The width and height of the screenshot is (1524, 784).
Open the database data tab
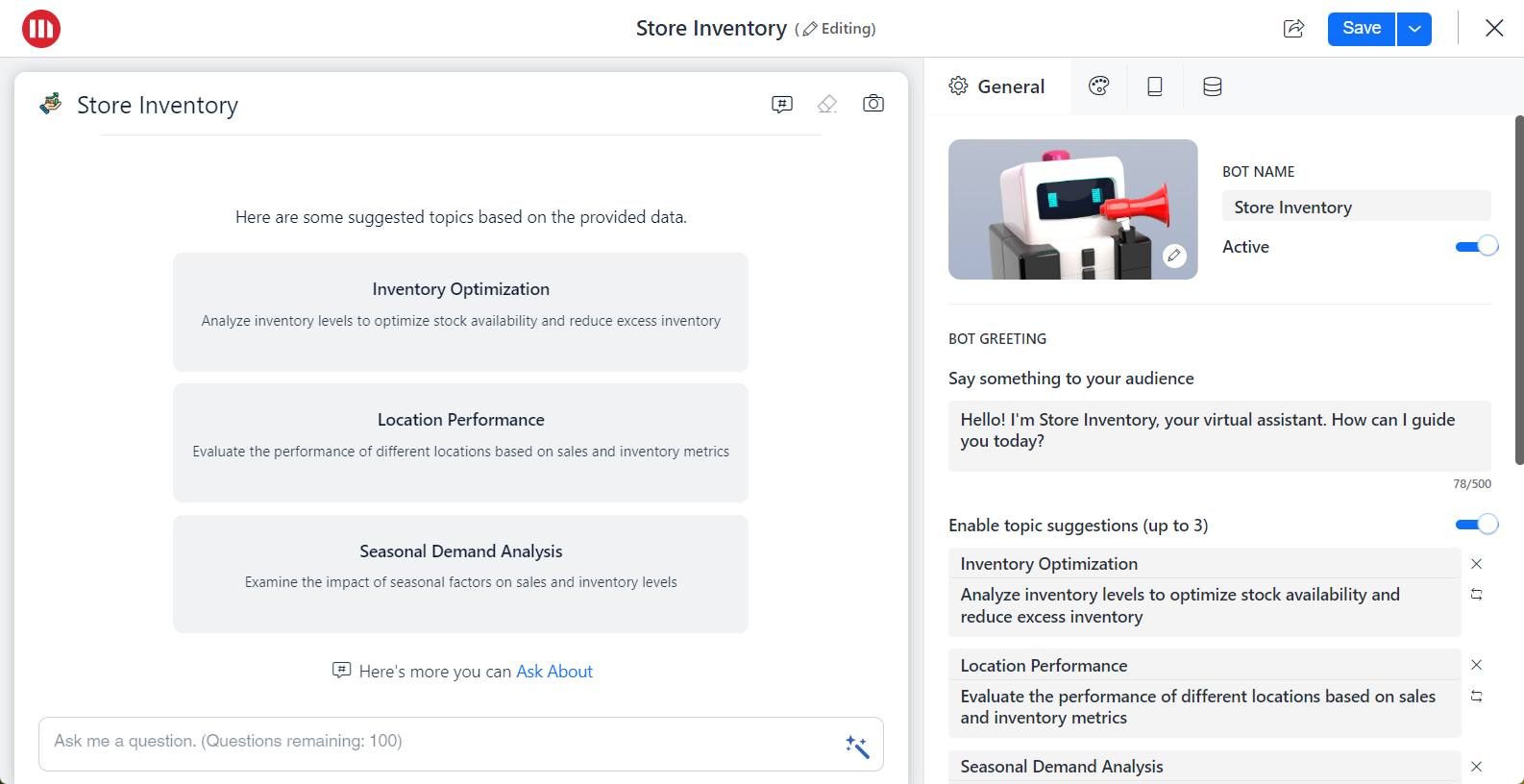tap(1212, 86)
